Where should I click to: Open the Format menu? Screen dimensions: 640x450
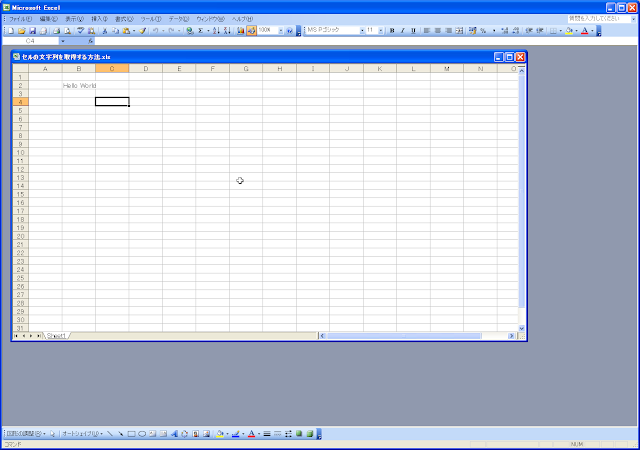124,19
